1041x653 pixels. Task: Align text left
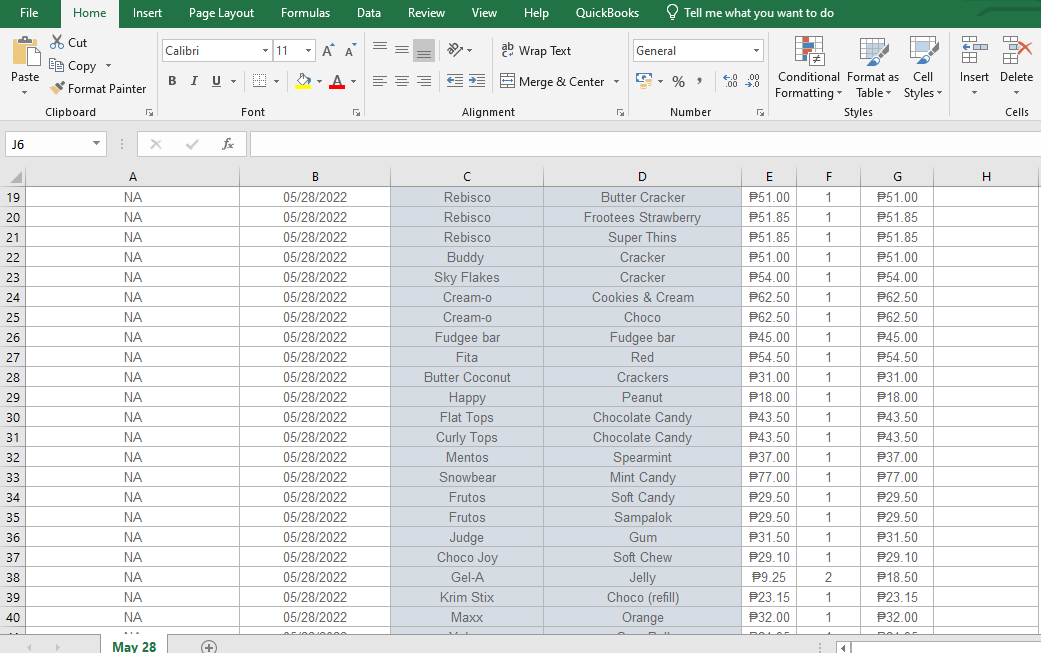[380, 81]
